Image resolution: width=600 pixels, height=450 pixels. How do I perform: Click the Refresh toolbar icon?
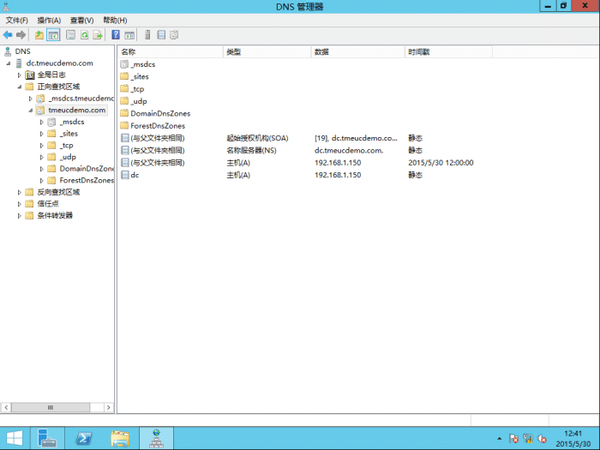coord(84,35)
